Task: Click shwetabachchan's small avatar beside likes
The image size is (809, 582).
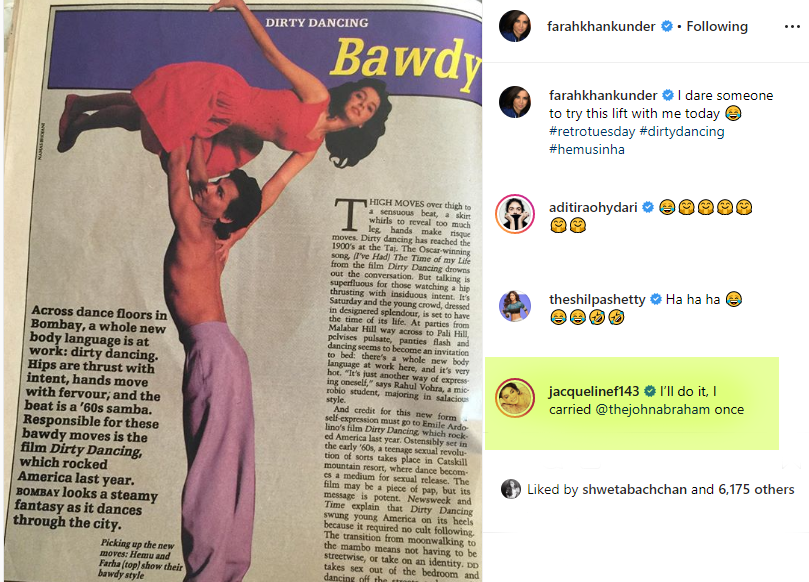Action: pos(511,489)
